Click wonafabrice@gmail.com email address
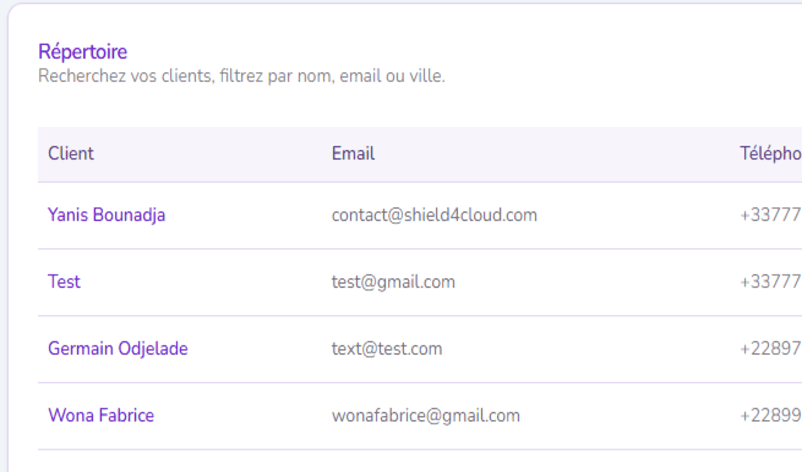802x472 pixels. click(425, 416)
